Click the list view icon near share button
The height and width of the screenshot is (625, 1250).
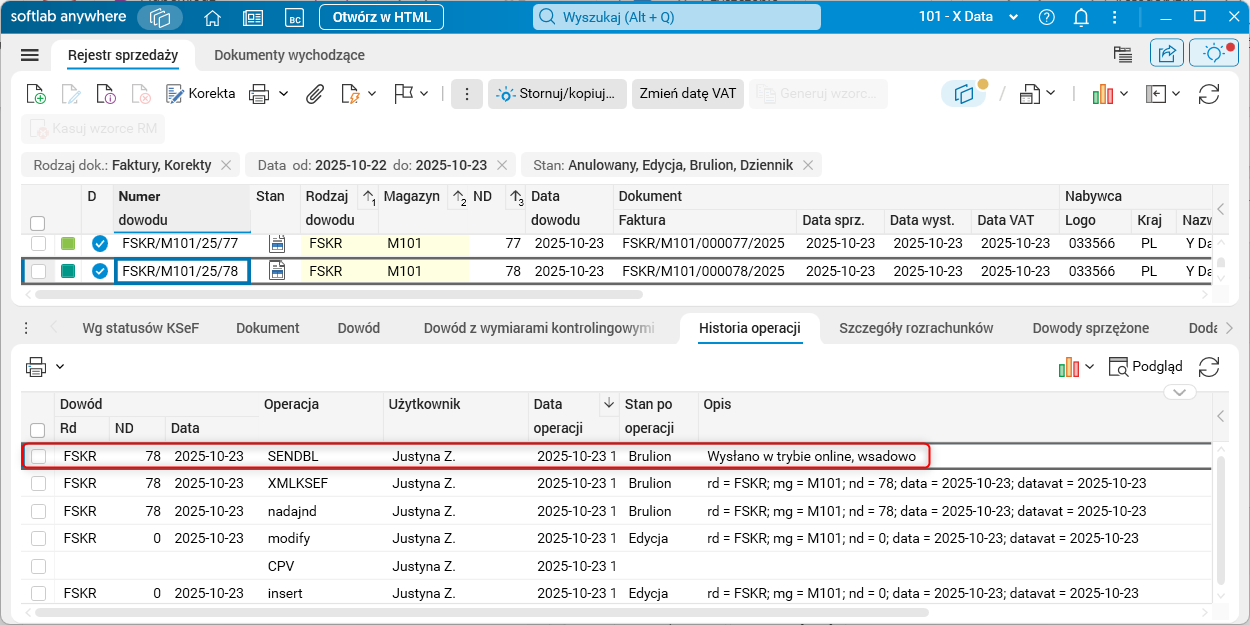point(1122,55)
